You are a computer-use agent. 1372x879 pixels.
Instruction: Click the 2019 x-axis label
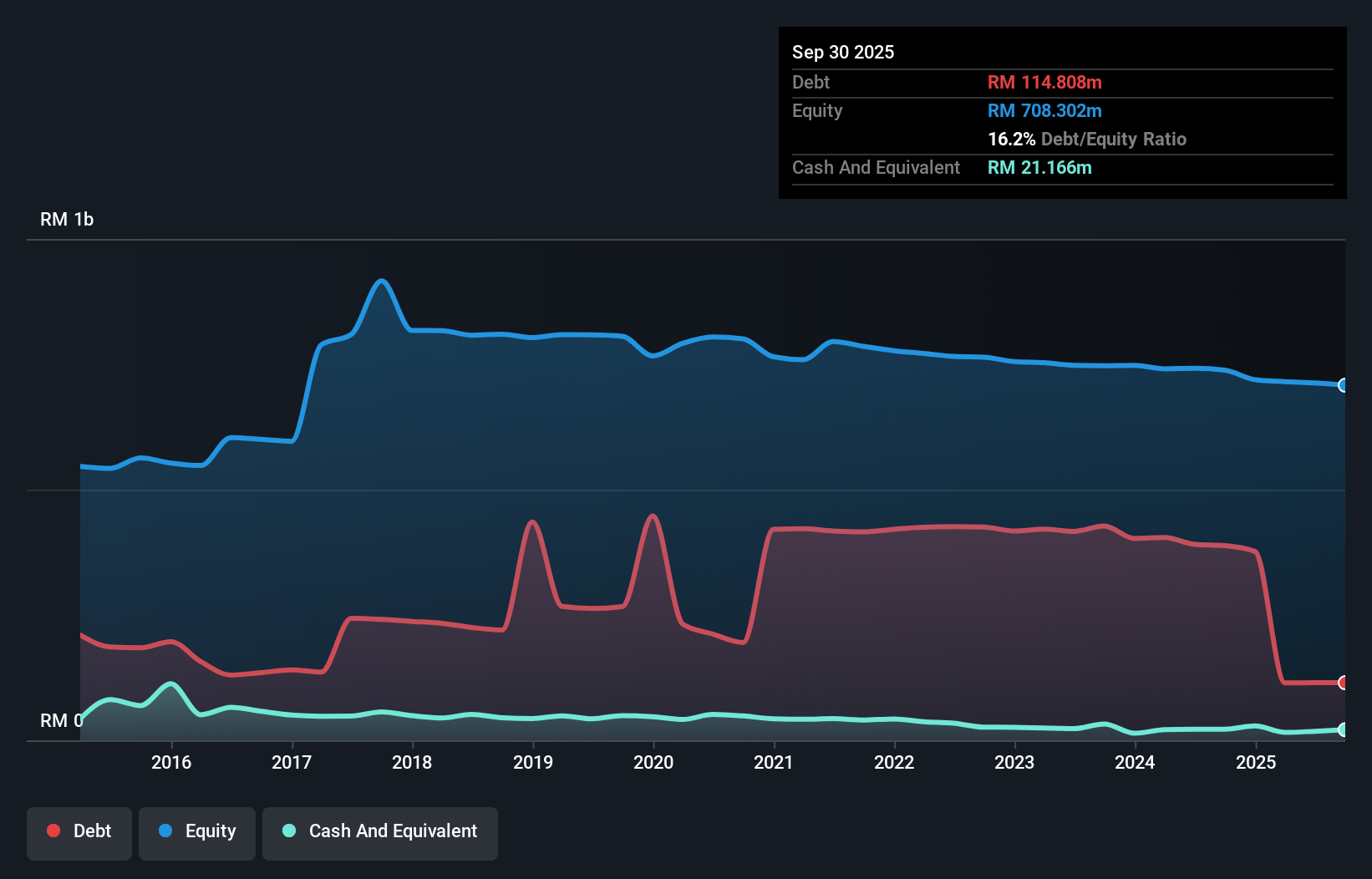pyautogui.click(x=533, y=762)
